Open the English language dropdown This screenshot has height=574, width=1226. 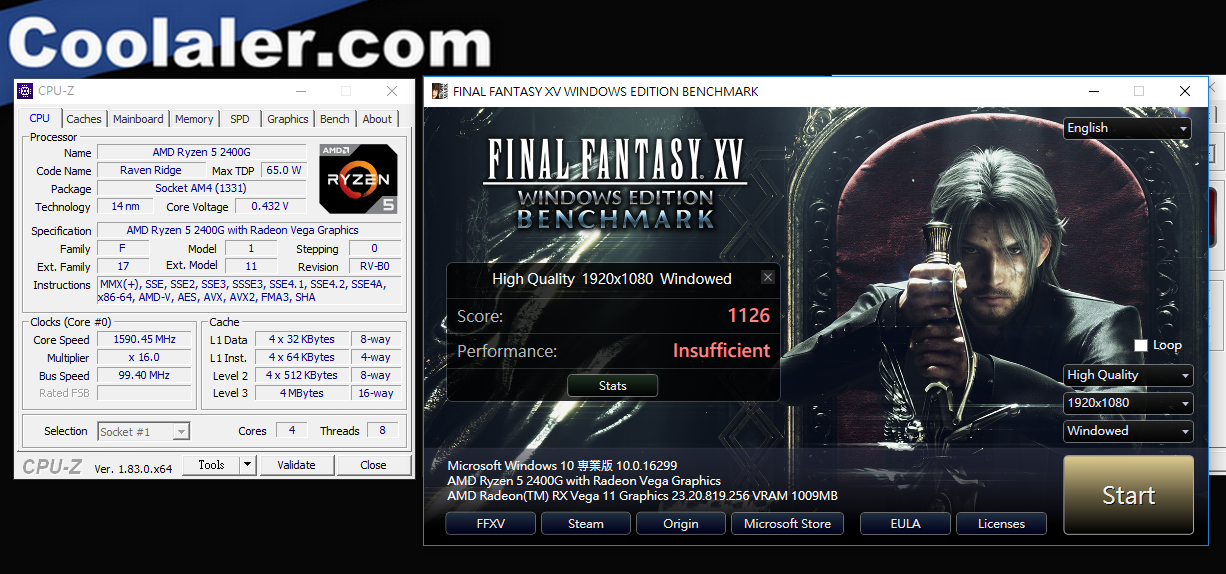[x=1128, y=128]
